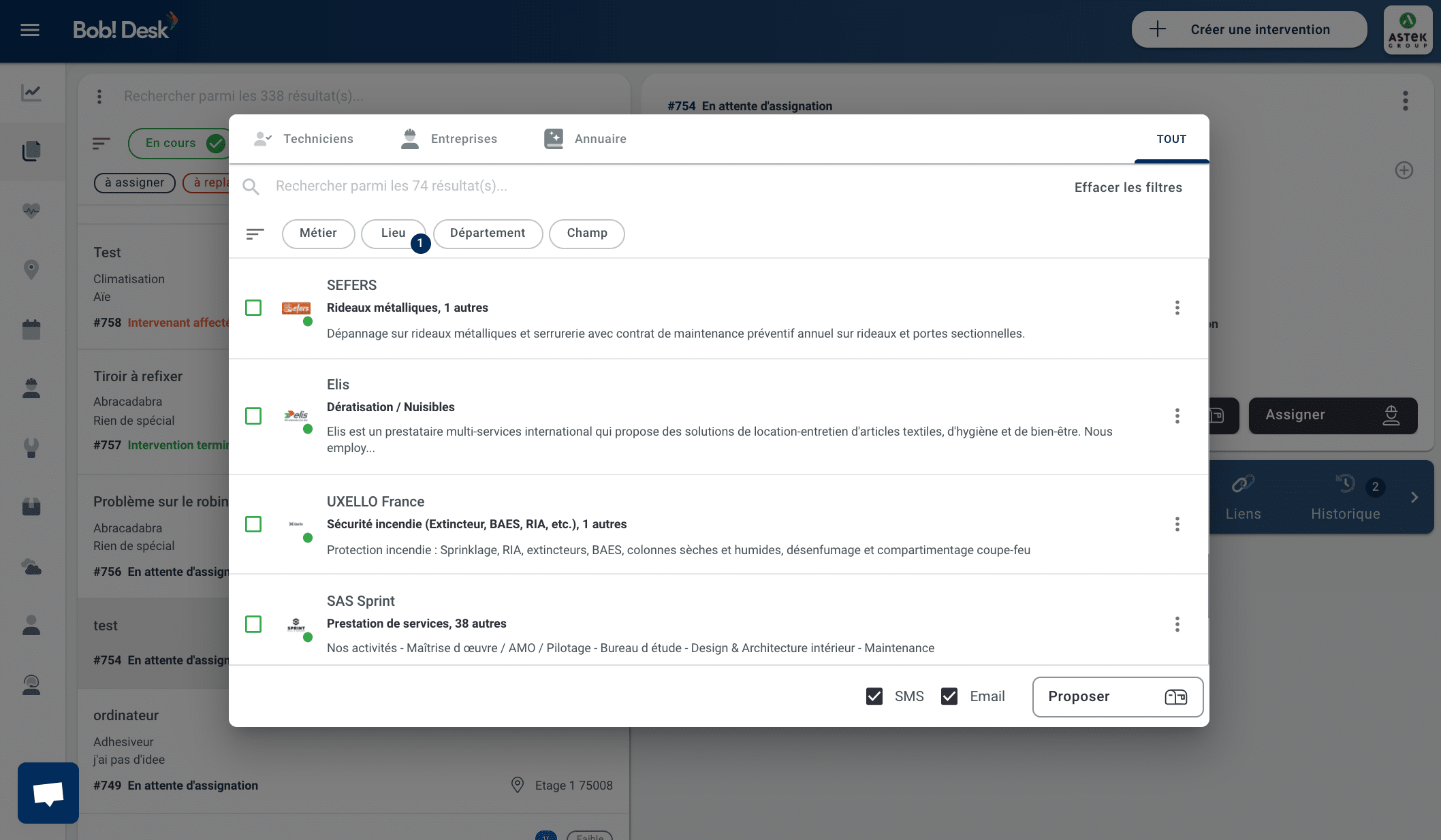Expand next tabs chevron beside Historique
Viewport: 1441px width, 840px height.
[1415, 498]
